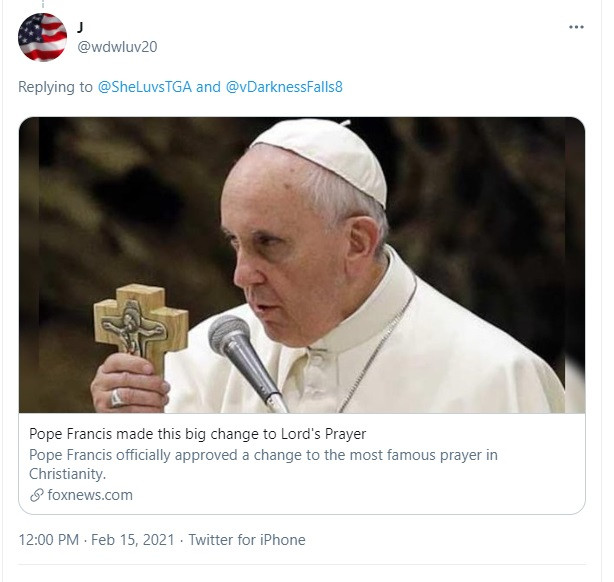Open the Pope Francis article card photo
The height and width of the screenshot is (582, 614).
302,265
